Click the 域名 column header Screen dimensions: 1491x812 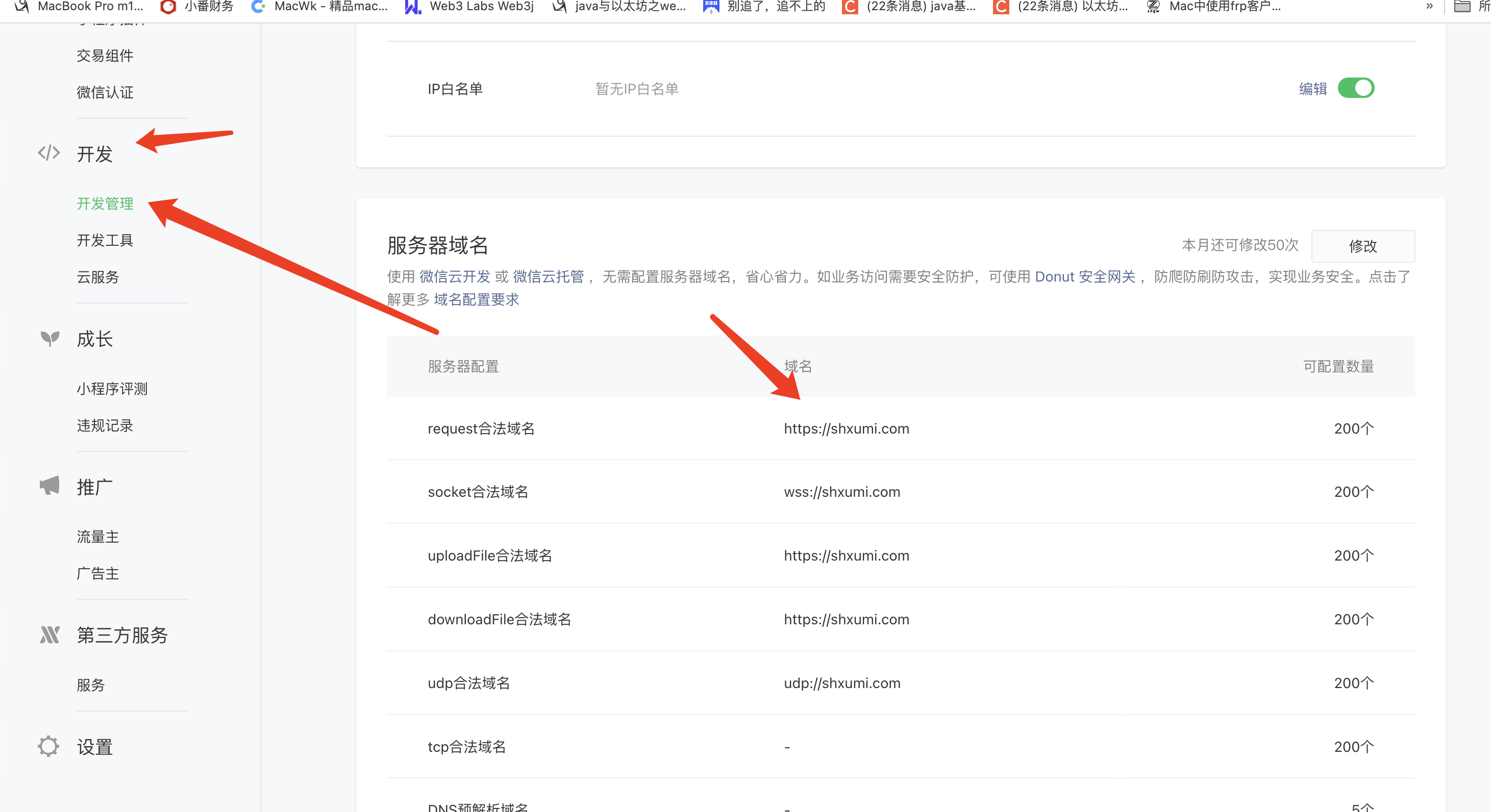pyautogui.click(x=798, y=366)
